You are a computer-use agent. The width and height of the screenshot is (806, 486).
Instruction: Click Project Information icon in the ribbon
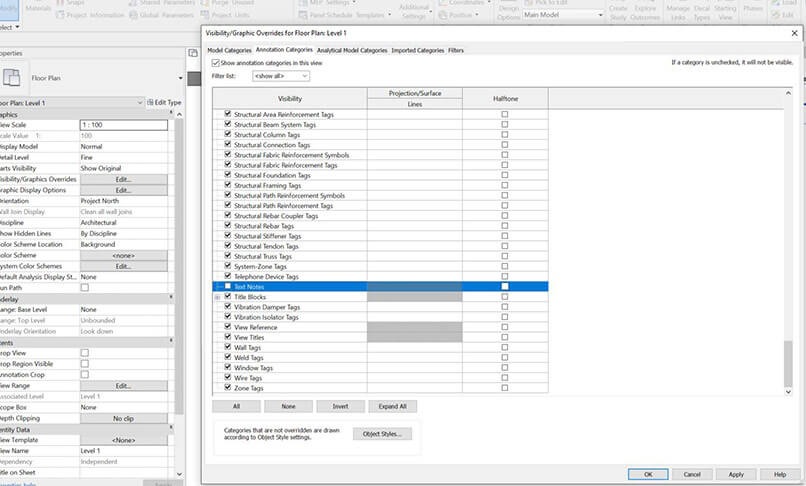click(60, 15)
